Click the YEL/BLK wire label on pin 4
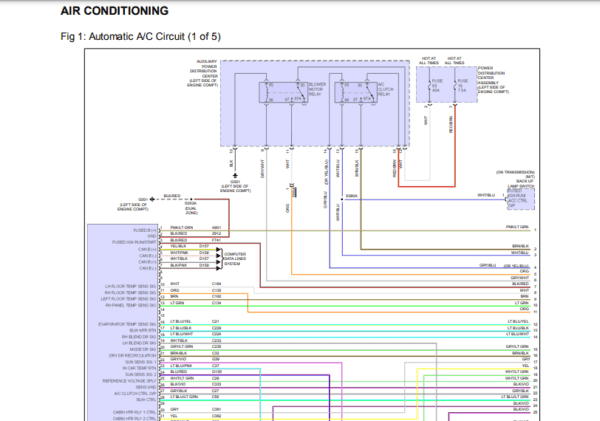Screen dimensions: 600x421 [x=178, y=246]
